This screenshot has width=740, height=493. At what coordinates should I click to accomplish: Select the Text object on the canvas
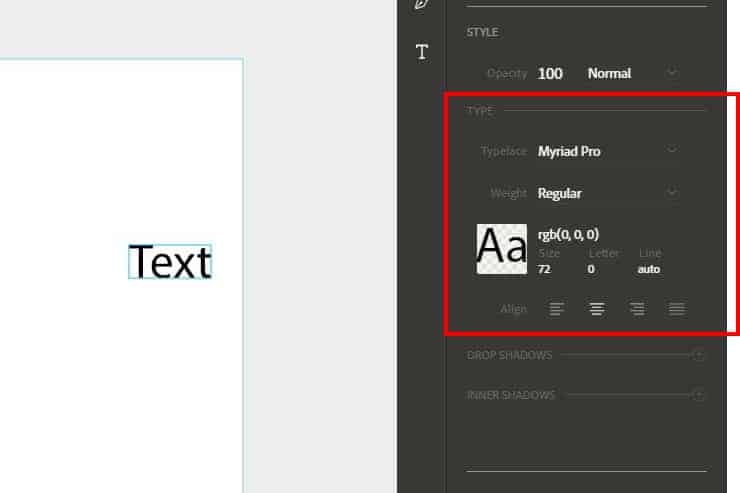pyautogui.click(x=170, y=261)
